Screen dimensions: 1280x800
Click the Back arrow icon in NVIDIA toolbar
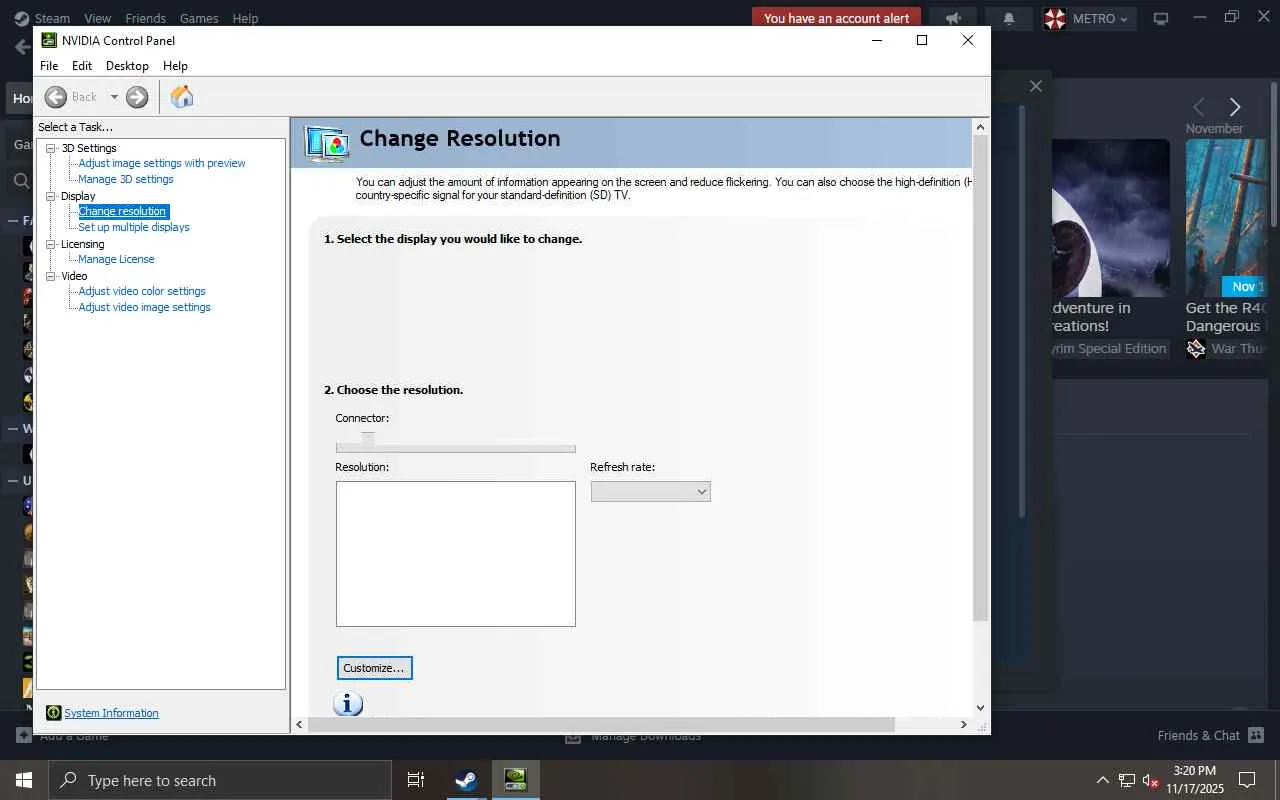(56, 97)
